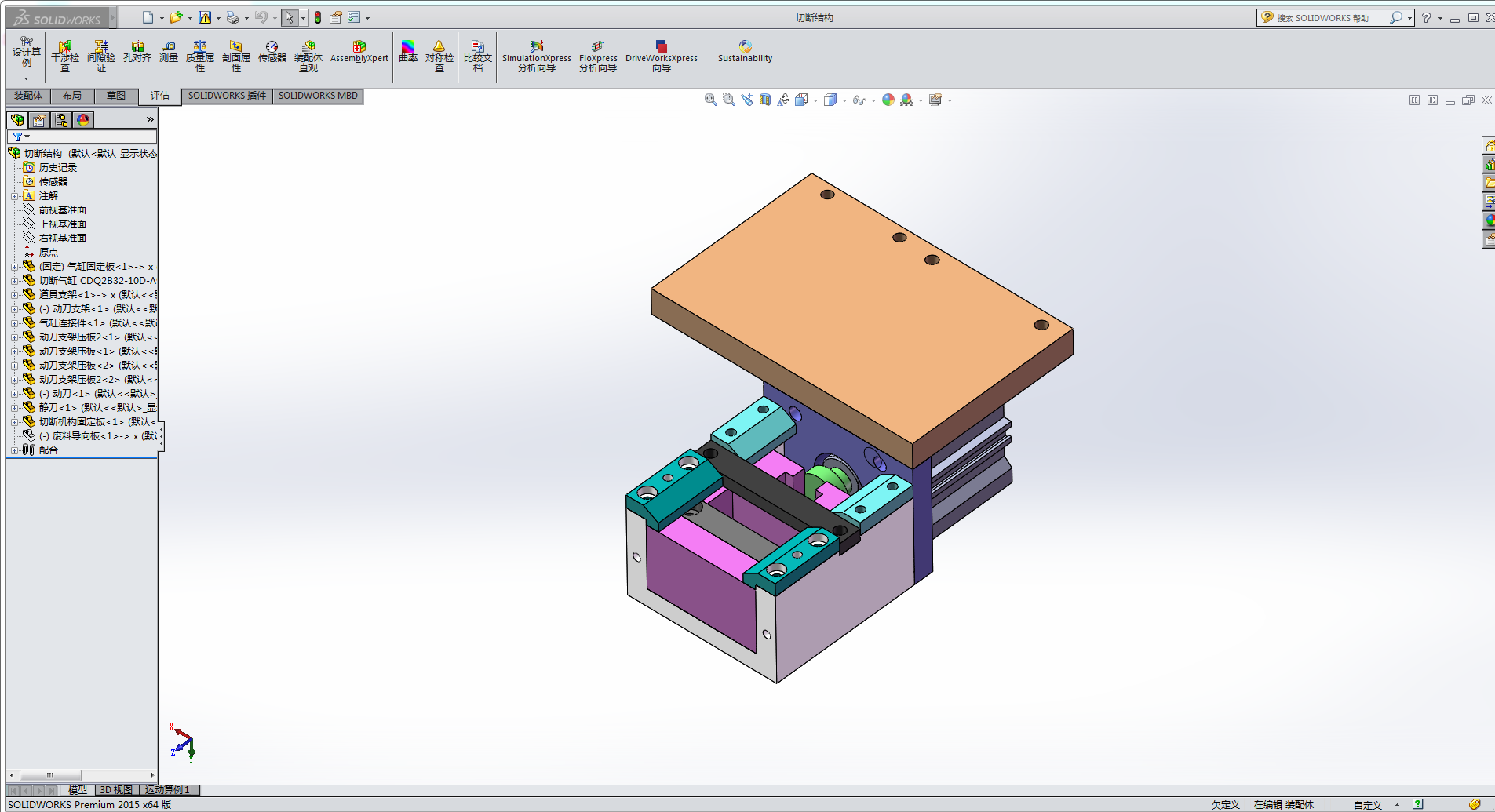Switch to ConfigurationManager panel tab

pos(61,120)
